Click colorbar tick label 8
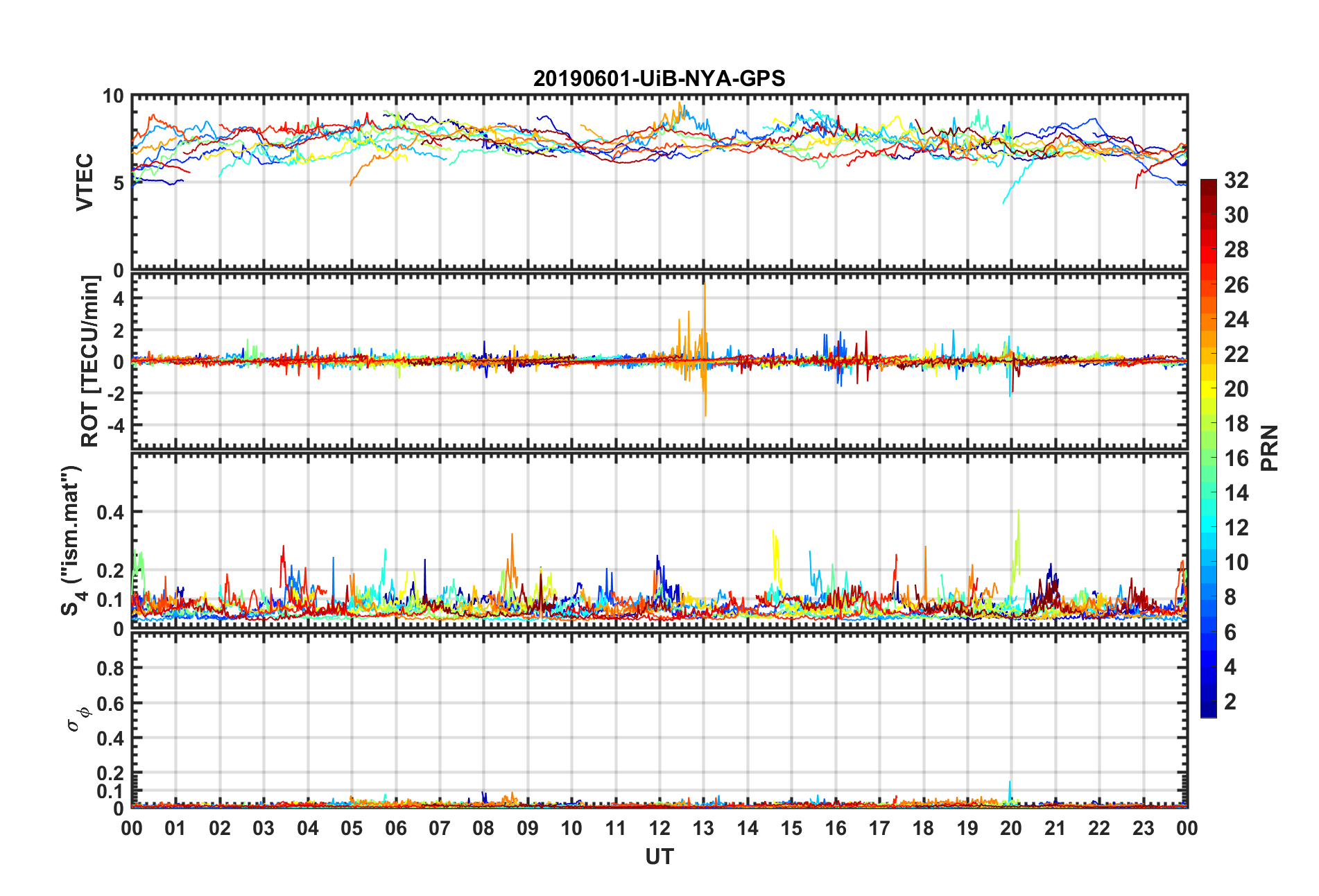1319x896 pixels. [x=1230, y=597]
